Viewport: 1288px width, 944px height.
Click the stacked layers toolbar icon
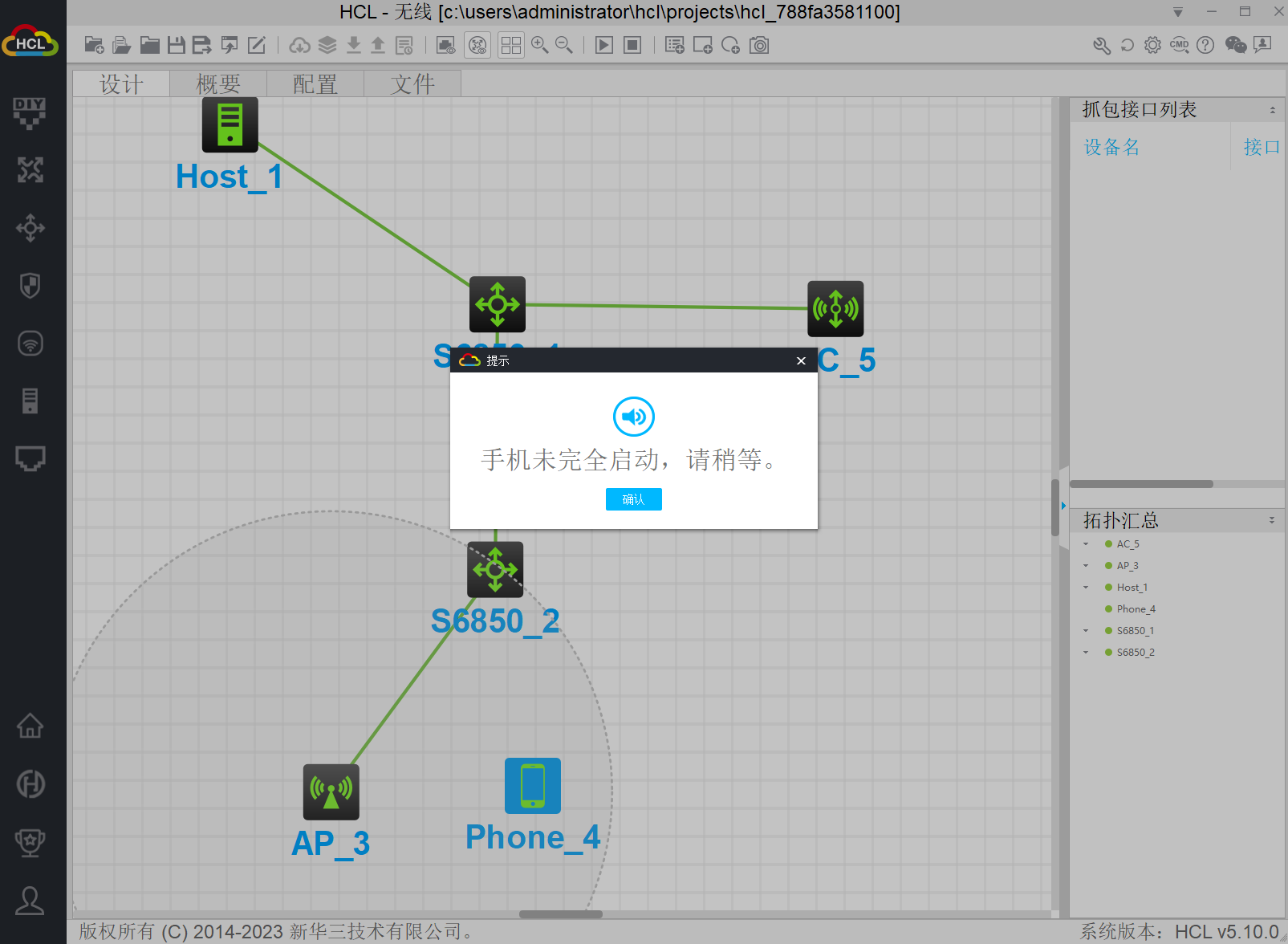327,45
